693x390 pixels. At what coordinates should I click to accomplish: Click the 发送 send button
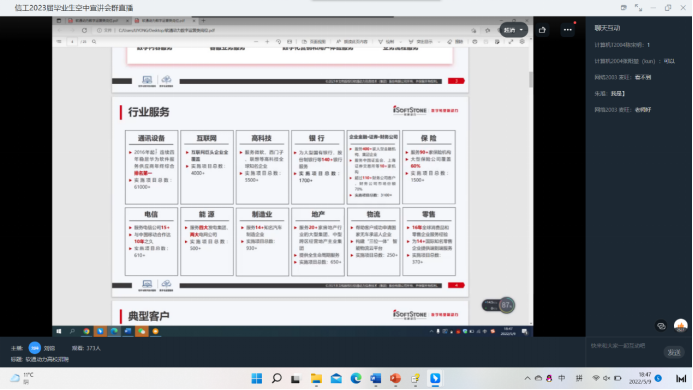click(674, 352)
